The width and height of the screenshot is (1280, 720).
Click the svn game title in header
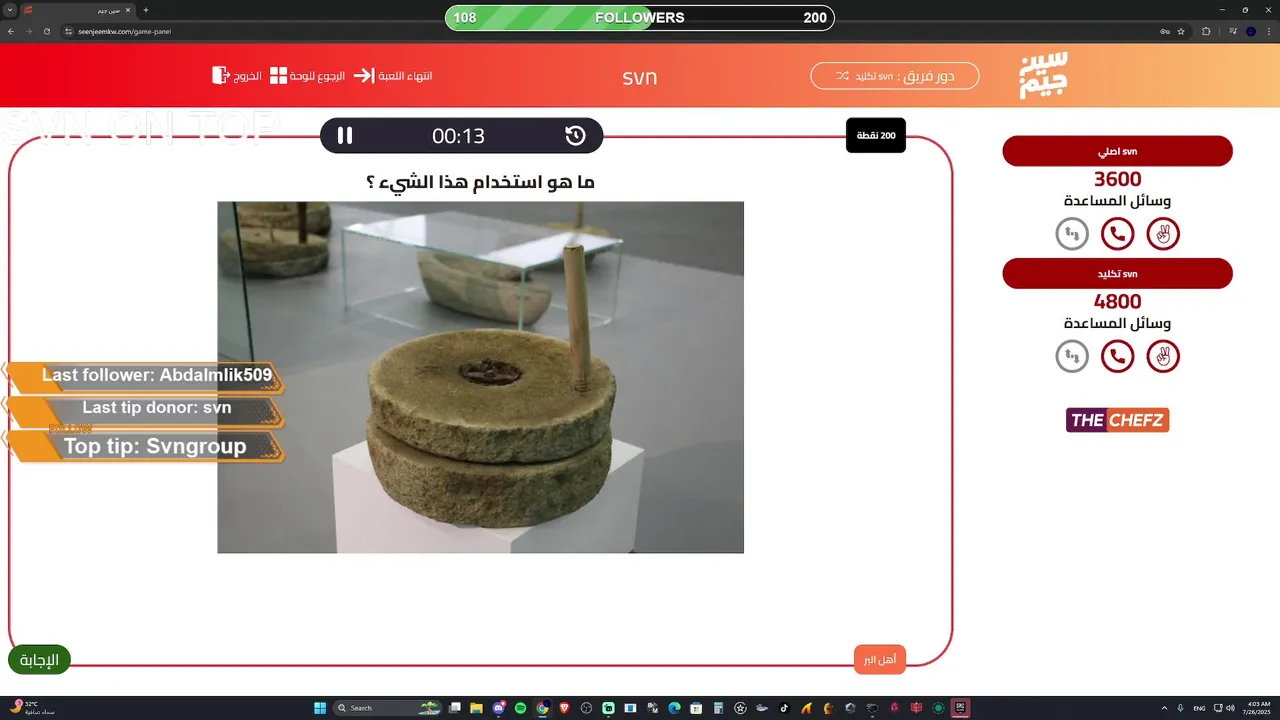tap(640, 77)
